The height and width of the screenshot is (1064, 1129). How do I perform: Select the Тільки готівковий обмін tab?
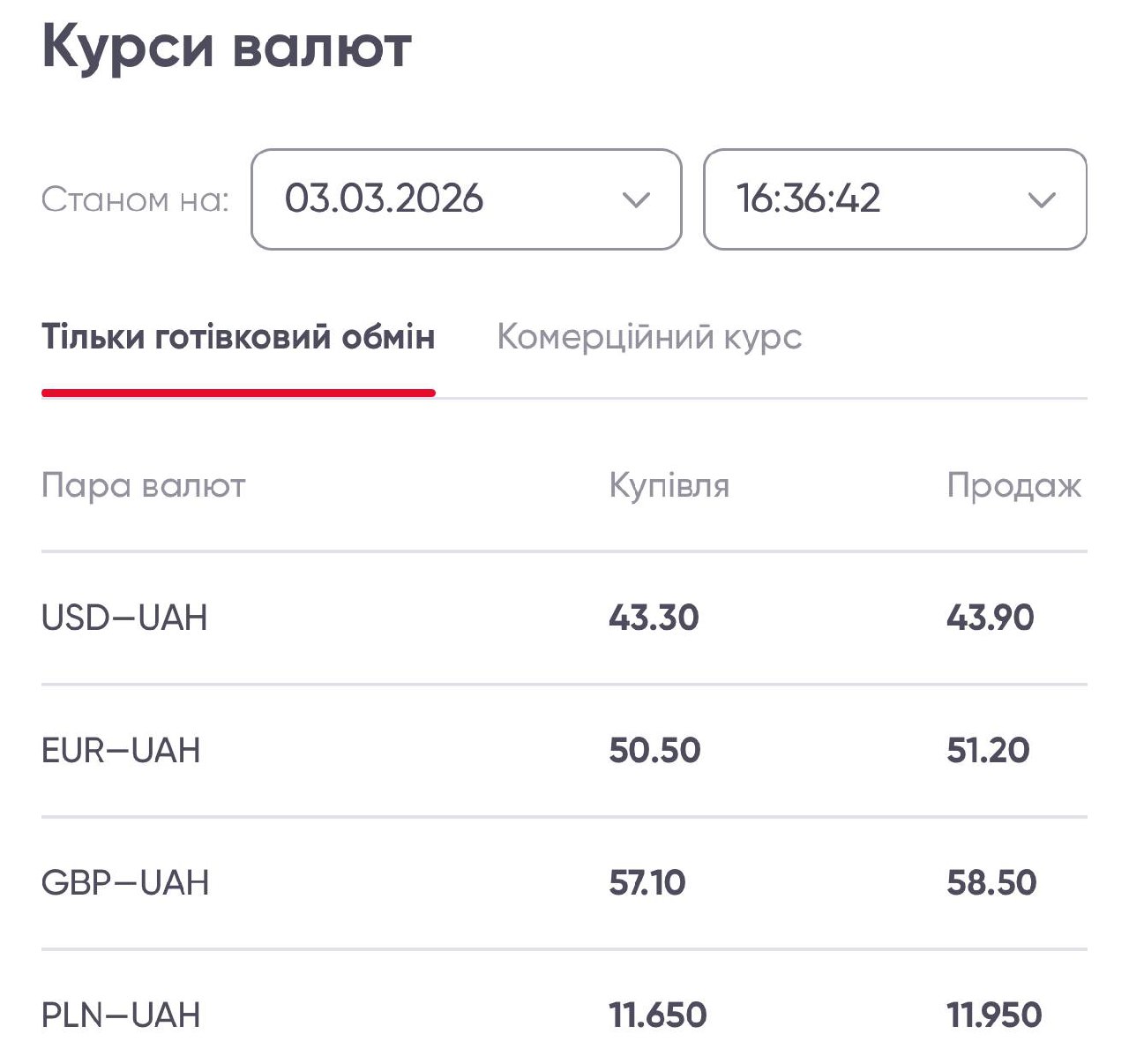click(238, 337)
